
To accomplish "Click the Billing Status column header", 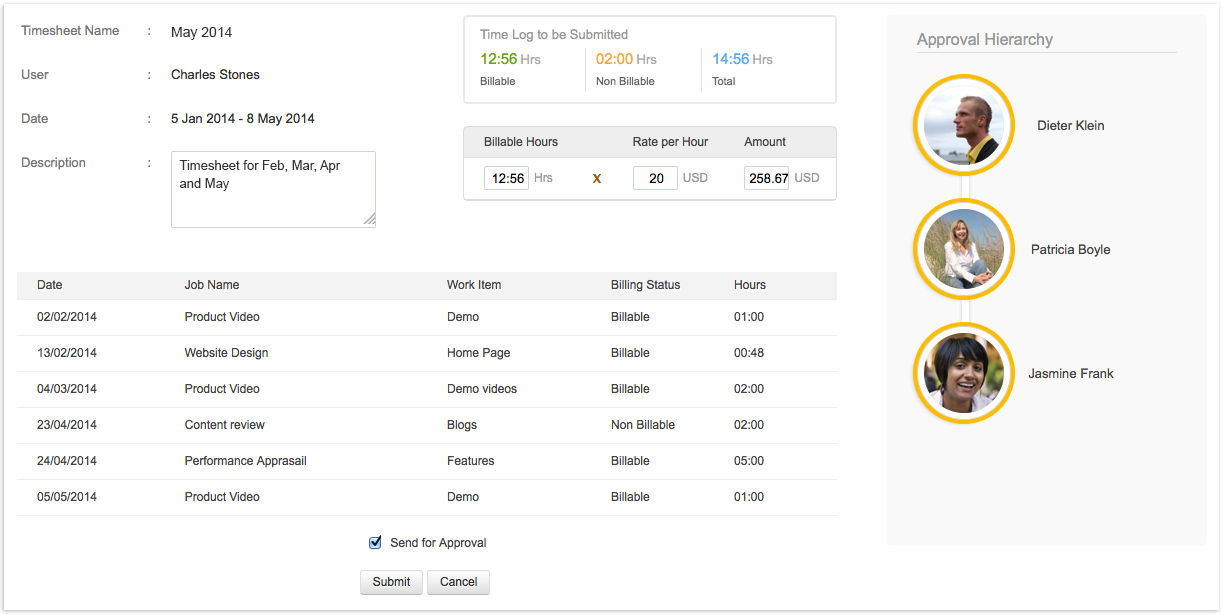I will coord(645,285).
